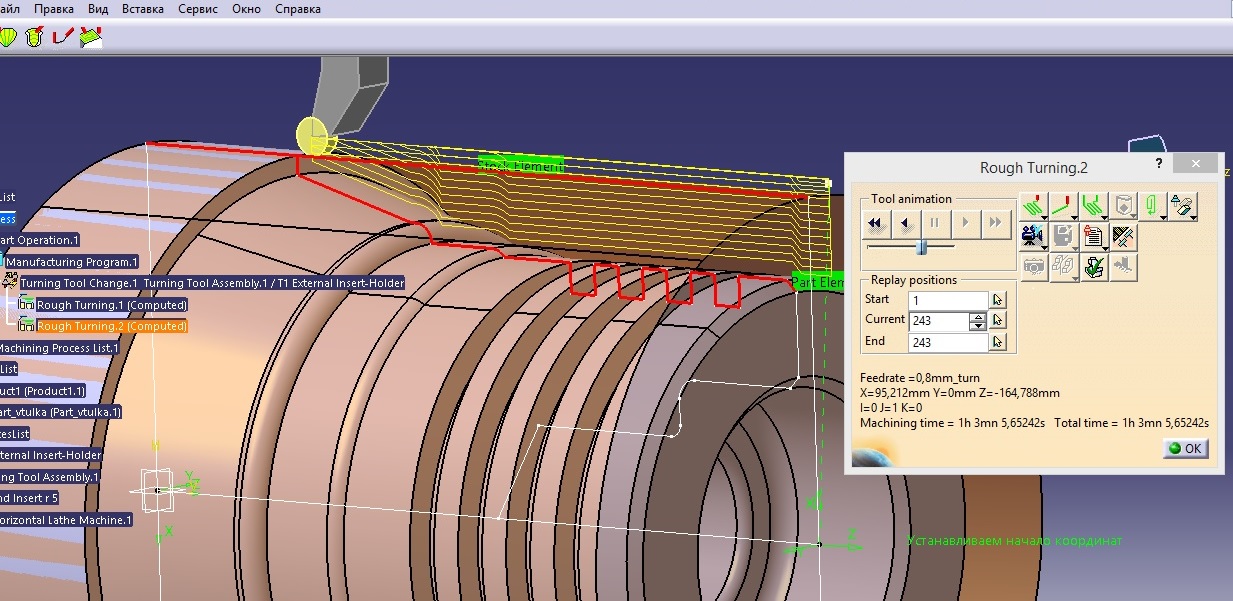Click the yellow shell icon in top toolbar
This screenshot has height=601, width=1233.
pos(9,37)
